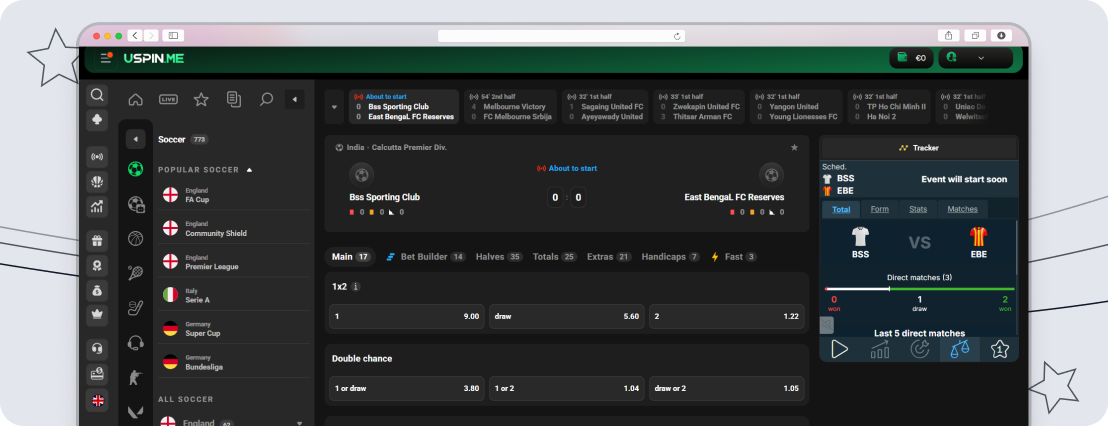This screenshot has height=426, width=1108.
Task: Open the gift bonuses icon
Action: [98, 241]
